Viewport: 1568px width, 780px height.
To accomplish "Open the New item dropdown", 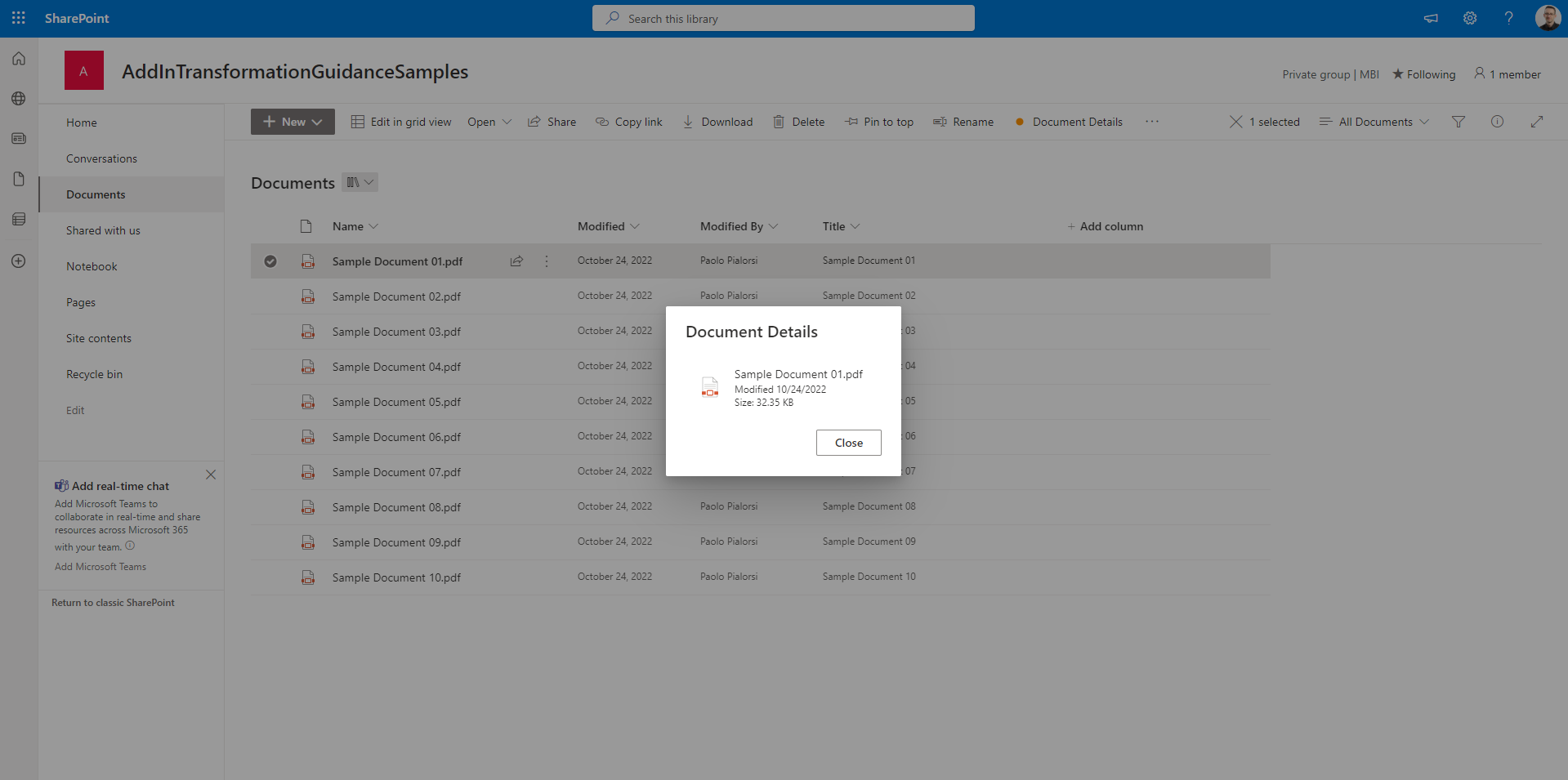I will pyautogui.click(x=292, y=121).
